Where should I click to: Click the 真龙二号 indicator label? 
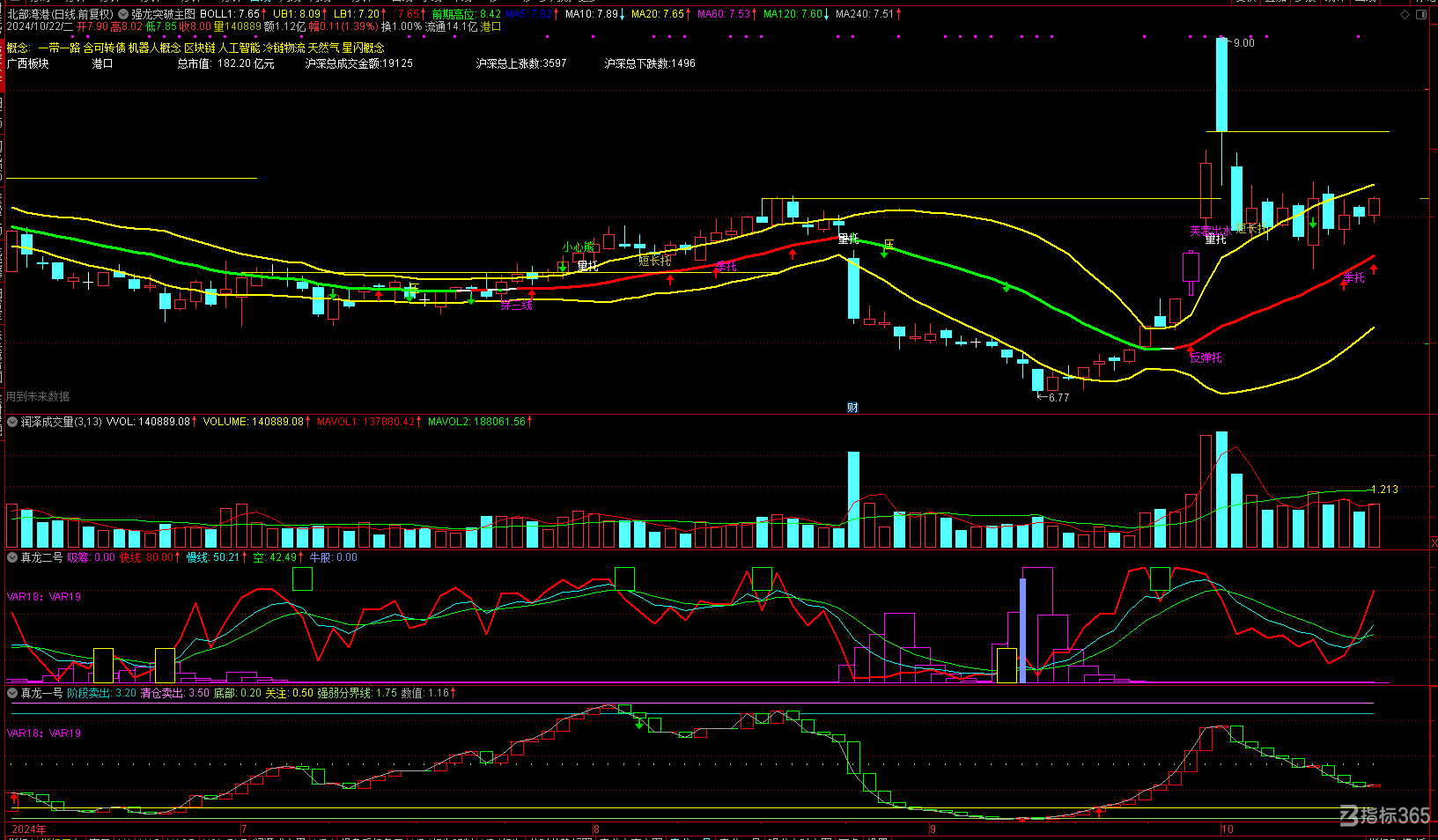coord(41,557)
